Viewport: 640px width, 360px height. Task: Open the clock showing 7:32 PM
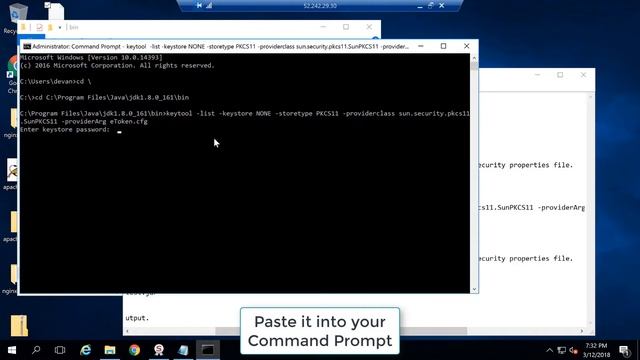point(596,350)
